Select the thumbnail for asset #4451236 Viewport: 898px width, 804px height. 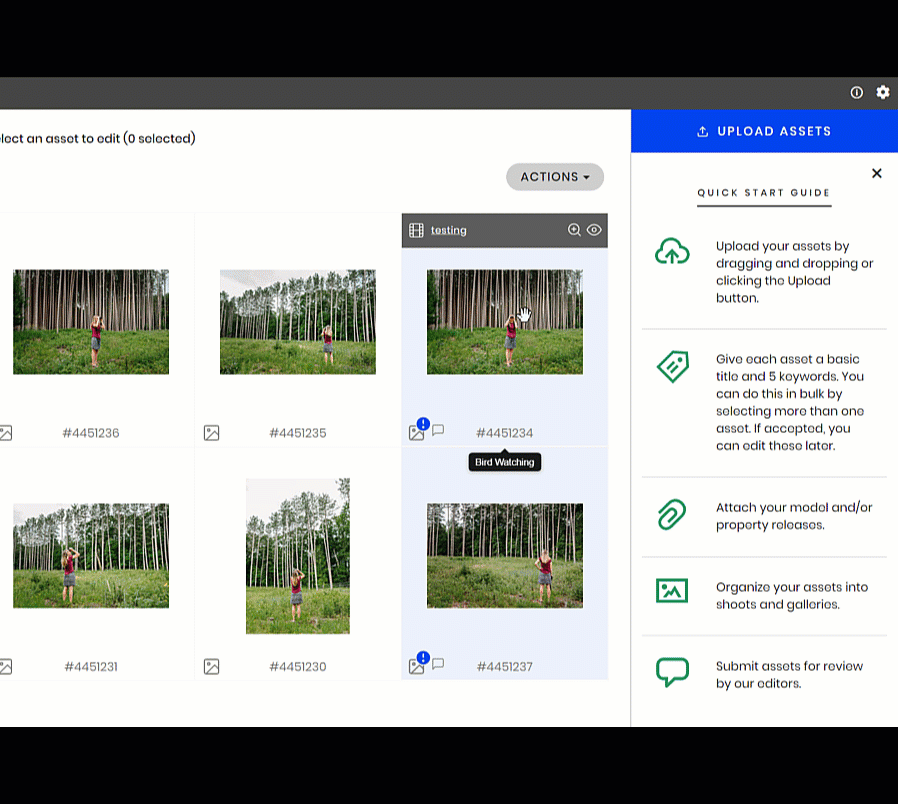91,322
